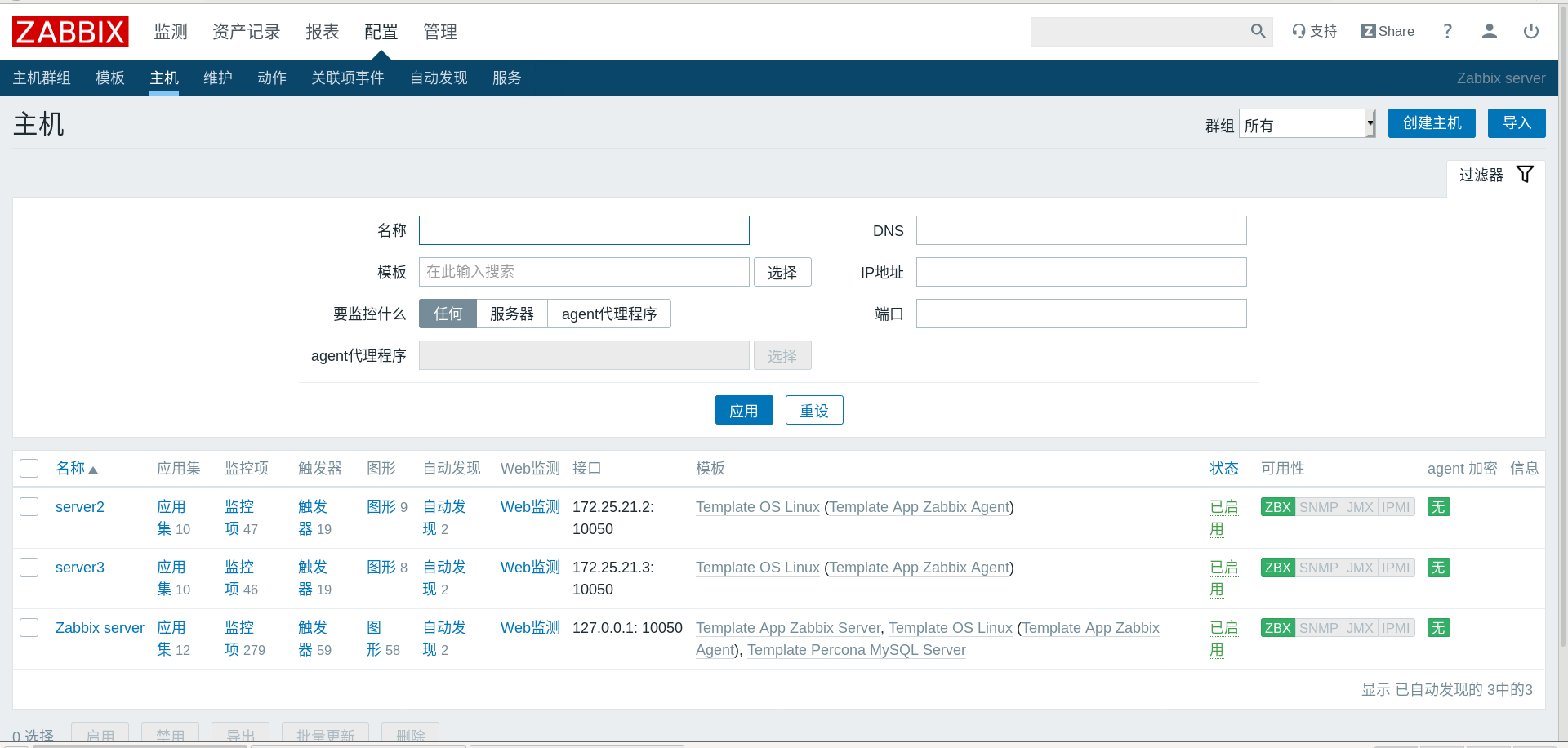
Task: Click the ZABBIX logo
Action: [x=70, y=32]
